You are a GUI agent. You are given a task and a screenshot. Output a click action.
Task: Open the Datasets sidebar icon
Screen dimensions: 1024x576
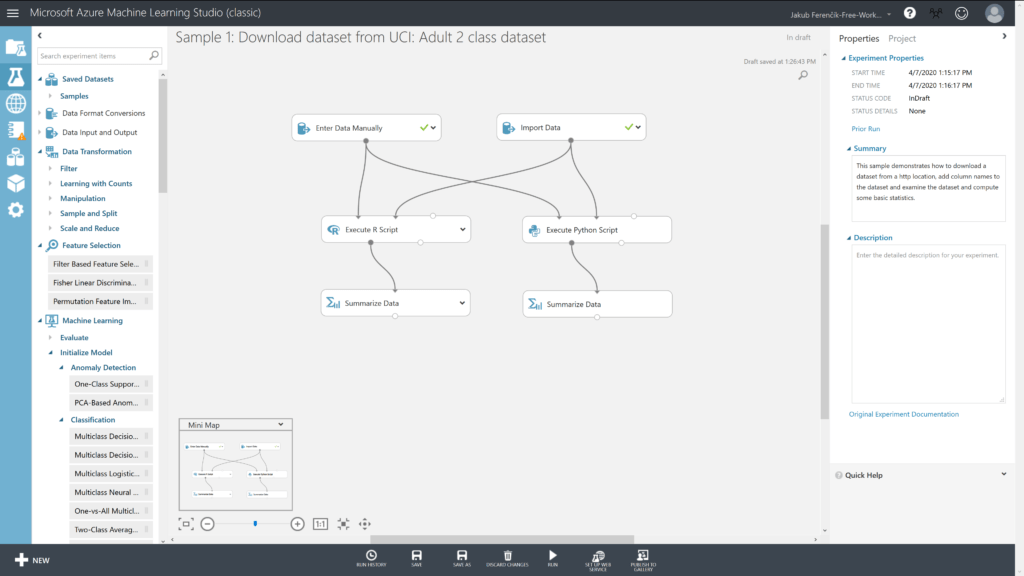coord(16,157)
